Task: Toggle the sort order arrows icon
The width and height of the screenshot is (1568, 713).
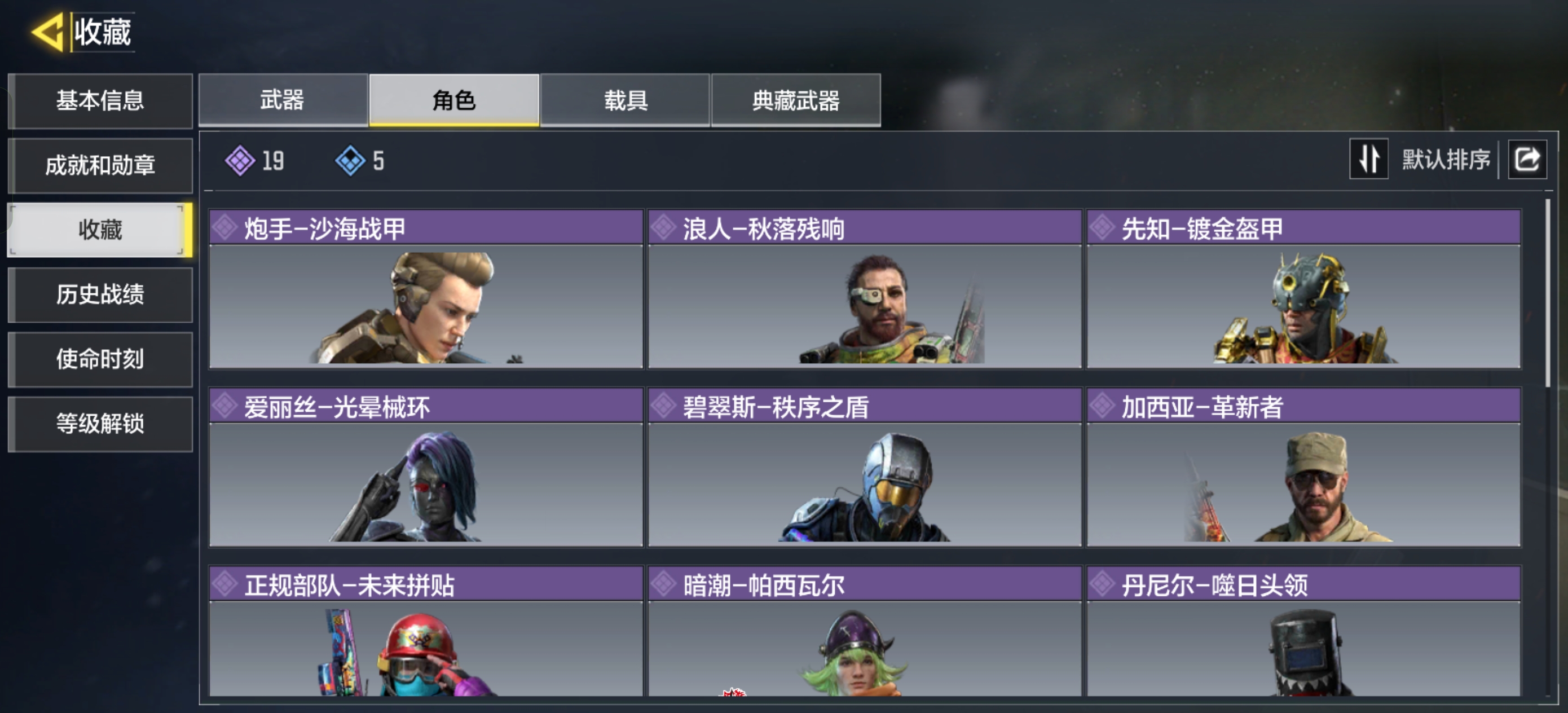Action: 1368,160
